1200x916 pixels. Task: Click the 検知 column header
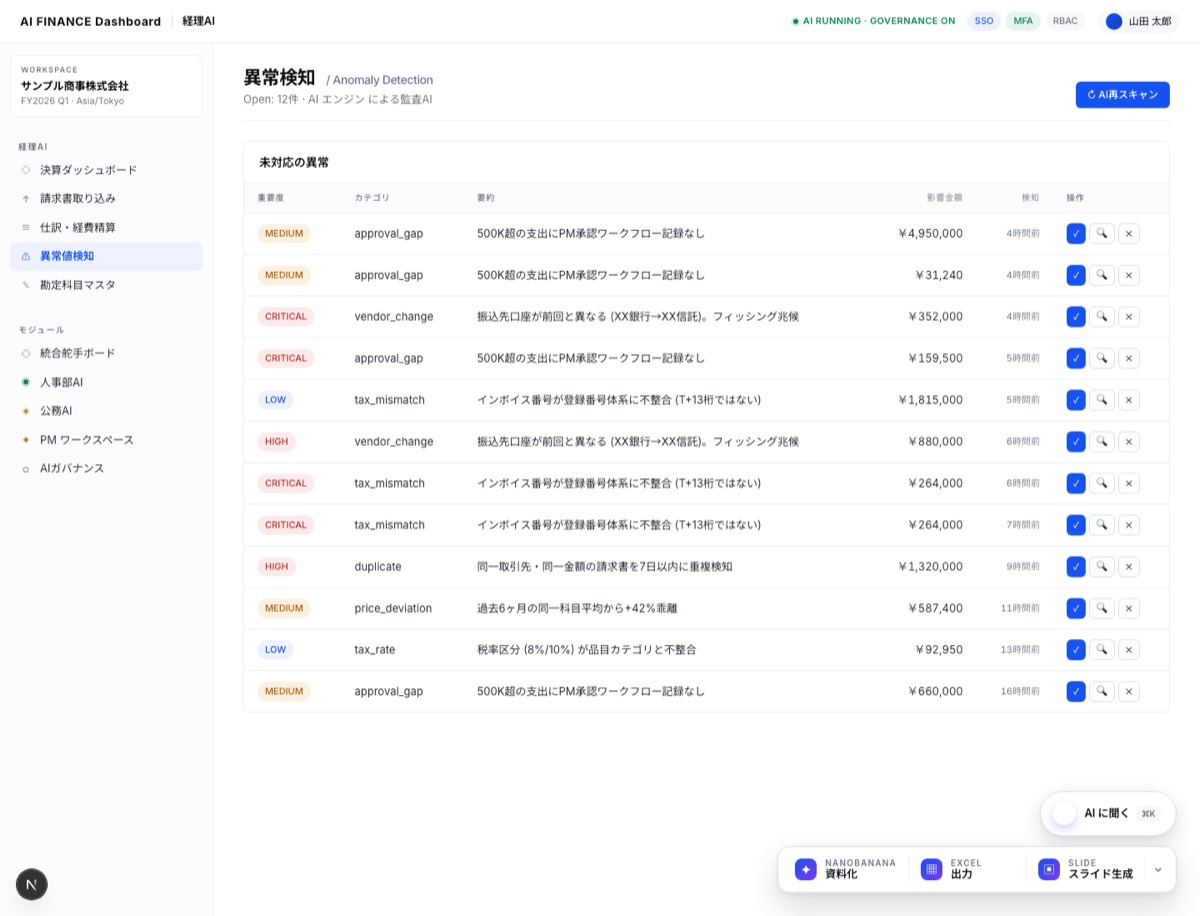[x=1030, y=198]
